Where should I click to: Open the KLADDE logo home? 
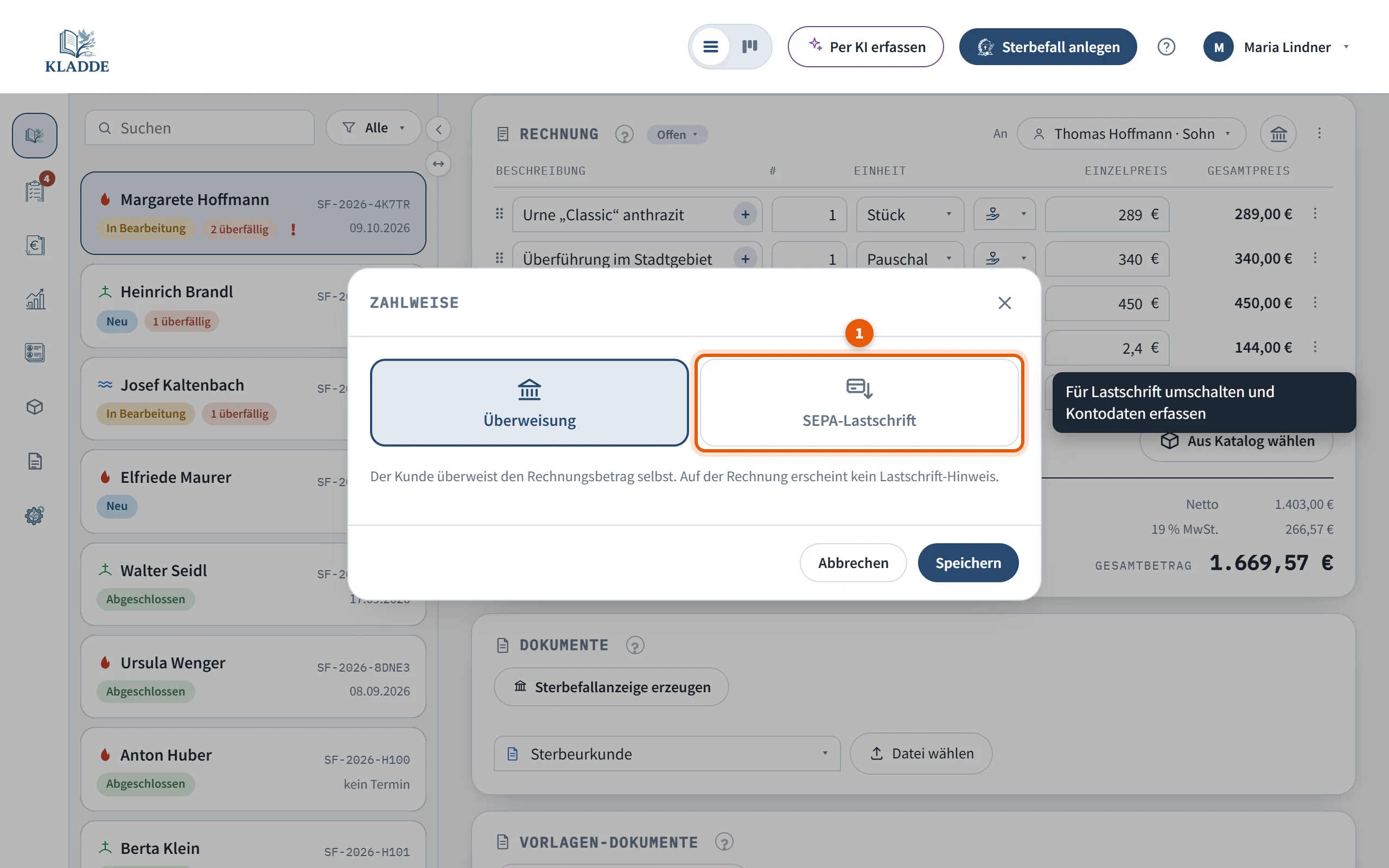[x=77, y=50]
